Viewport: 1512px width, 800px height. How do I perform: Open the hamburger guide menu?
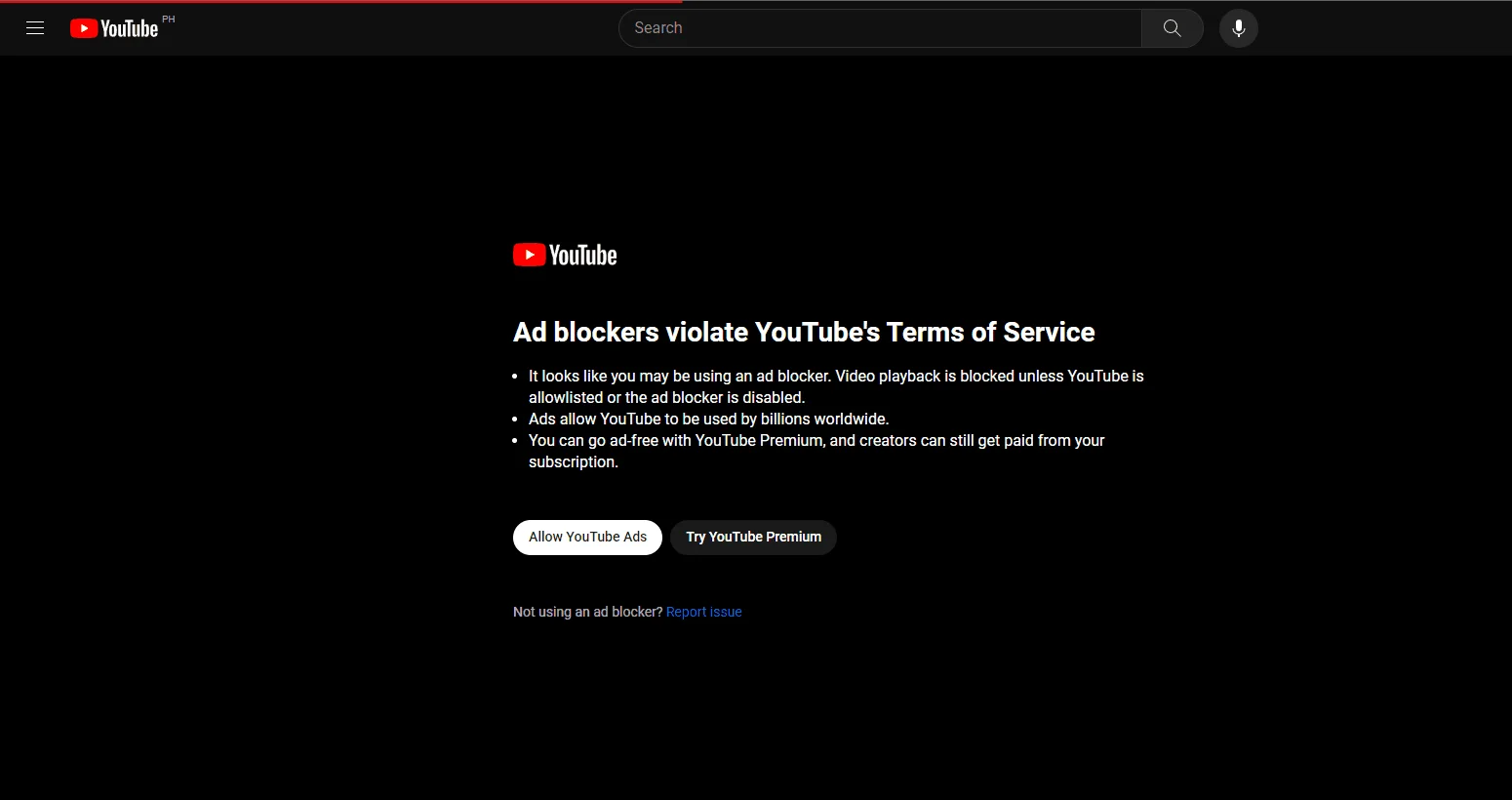click(x=35, y=28)
